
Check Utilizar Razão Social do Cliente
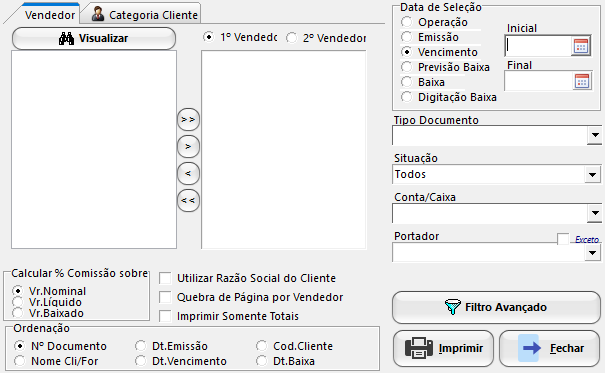click(x=165, y=278)
